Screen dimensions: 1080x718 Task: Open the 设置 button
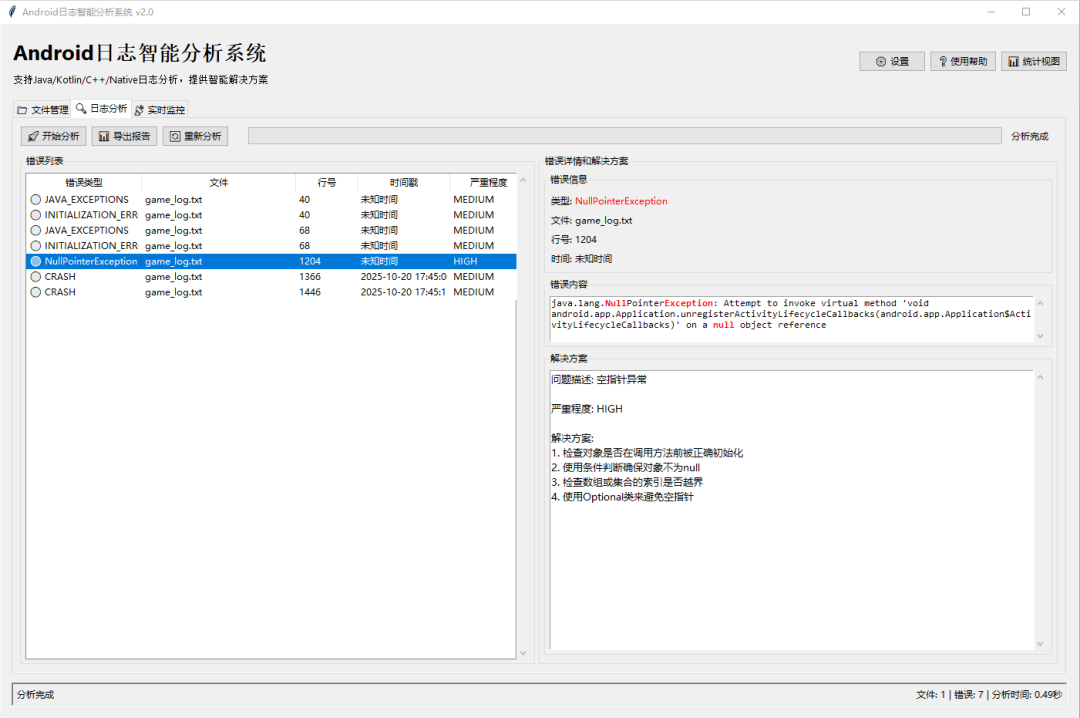892,61
